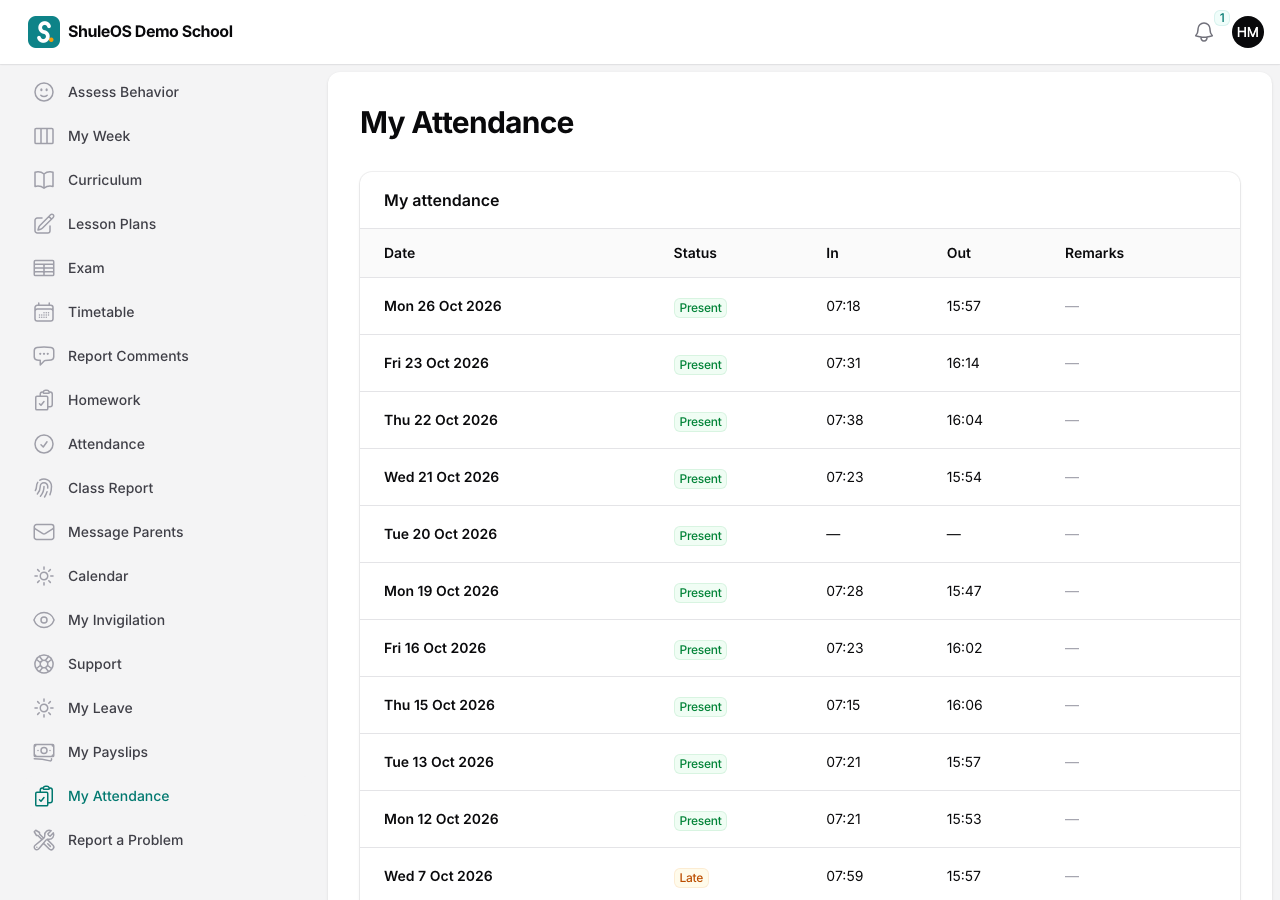The width and height of the screenshot is (1280, 900).
Task: Click the ShuleOS logo icon
Action: point(44,32)
